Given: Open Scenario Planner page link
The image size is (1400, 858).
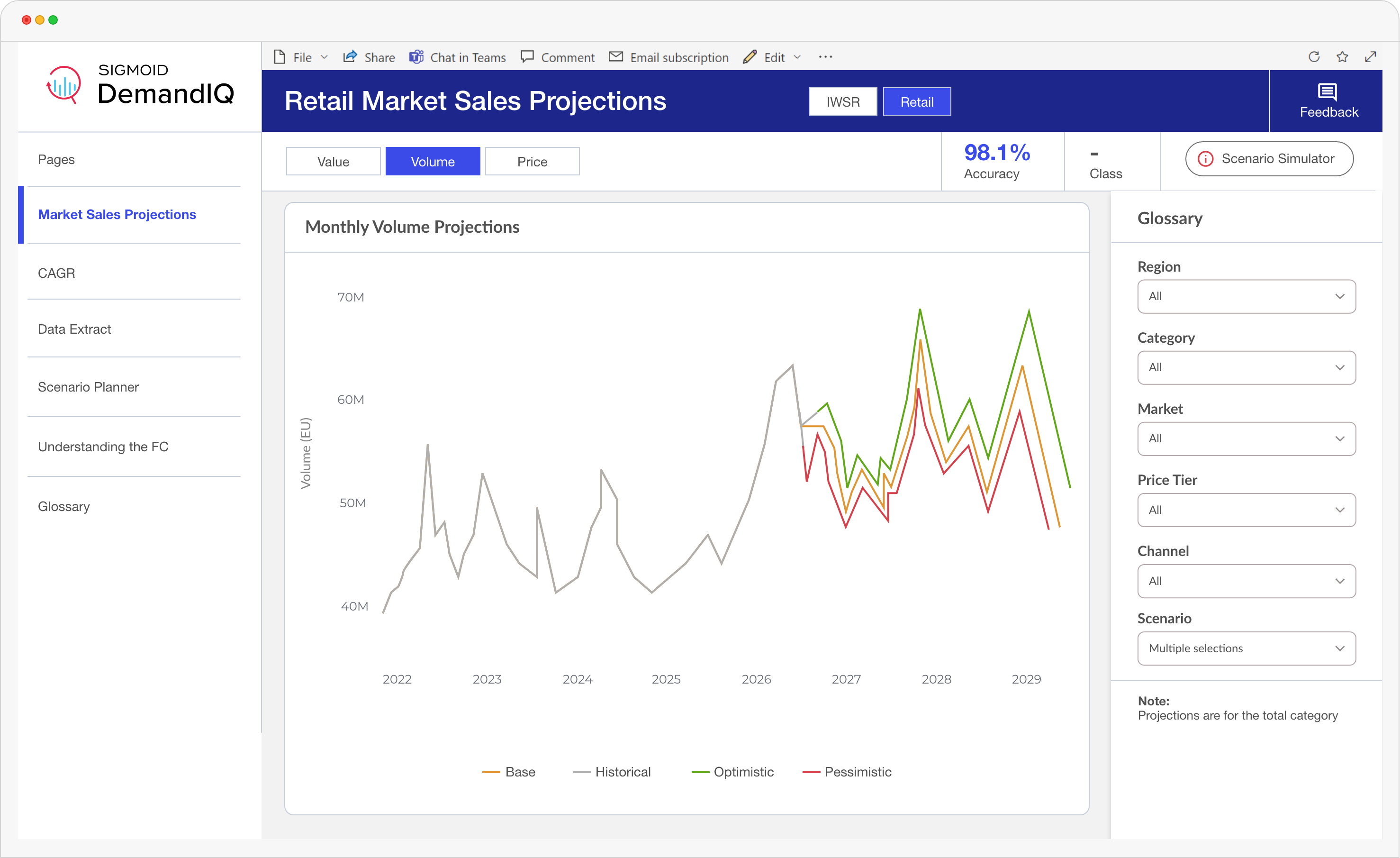Looking at the screenshot, I should 88,387.
